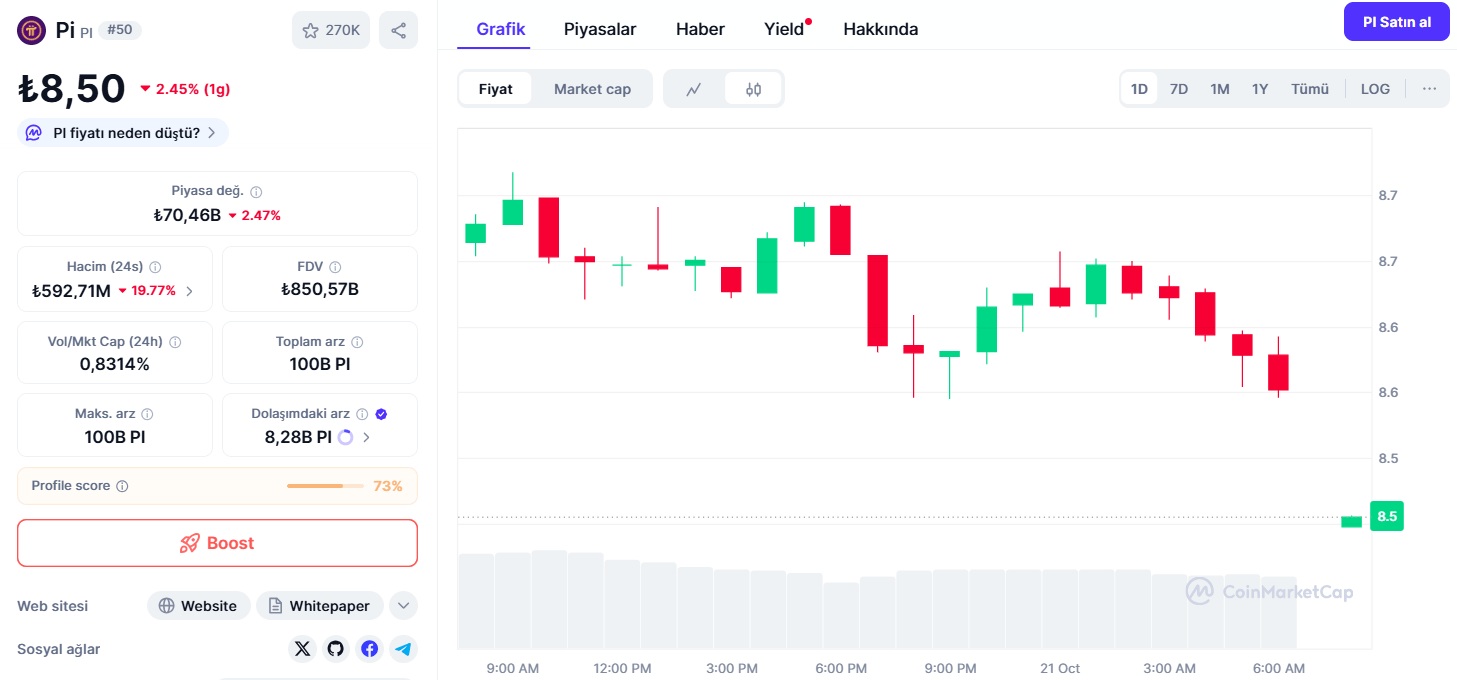Open the Whitepaper link
Screen dimensions: 1457x680
tap(320, 606)
